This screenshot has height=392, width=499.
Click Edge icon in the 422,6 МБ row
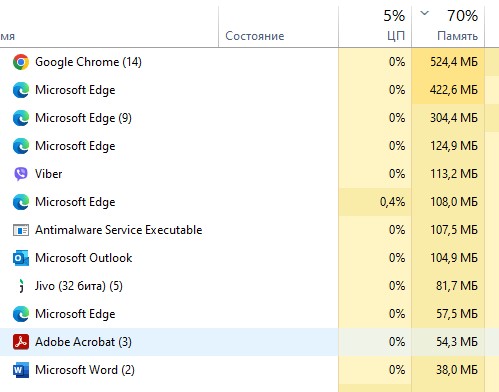(x=21, y=90)
